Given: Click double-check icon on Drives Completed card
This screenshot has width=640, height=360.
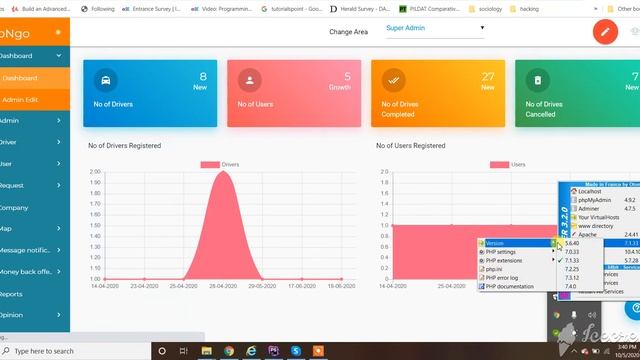Looking at the screenshot, I should (393, 80).
